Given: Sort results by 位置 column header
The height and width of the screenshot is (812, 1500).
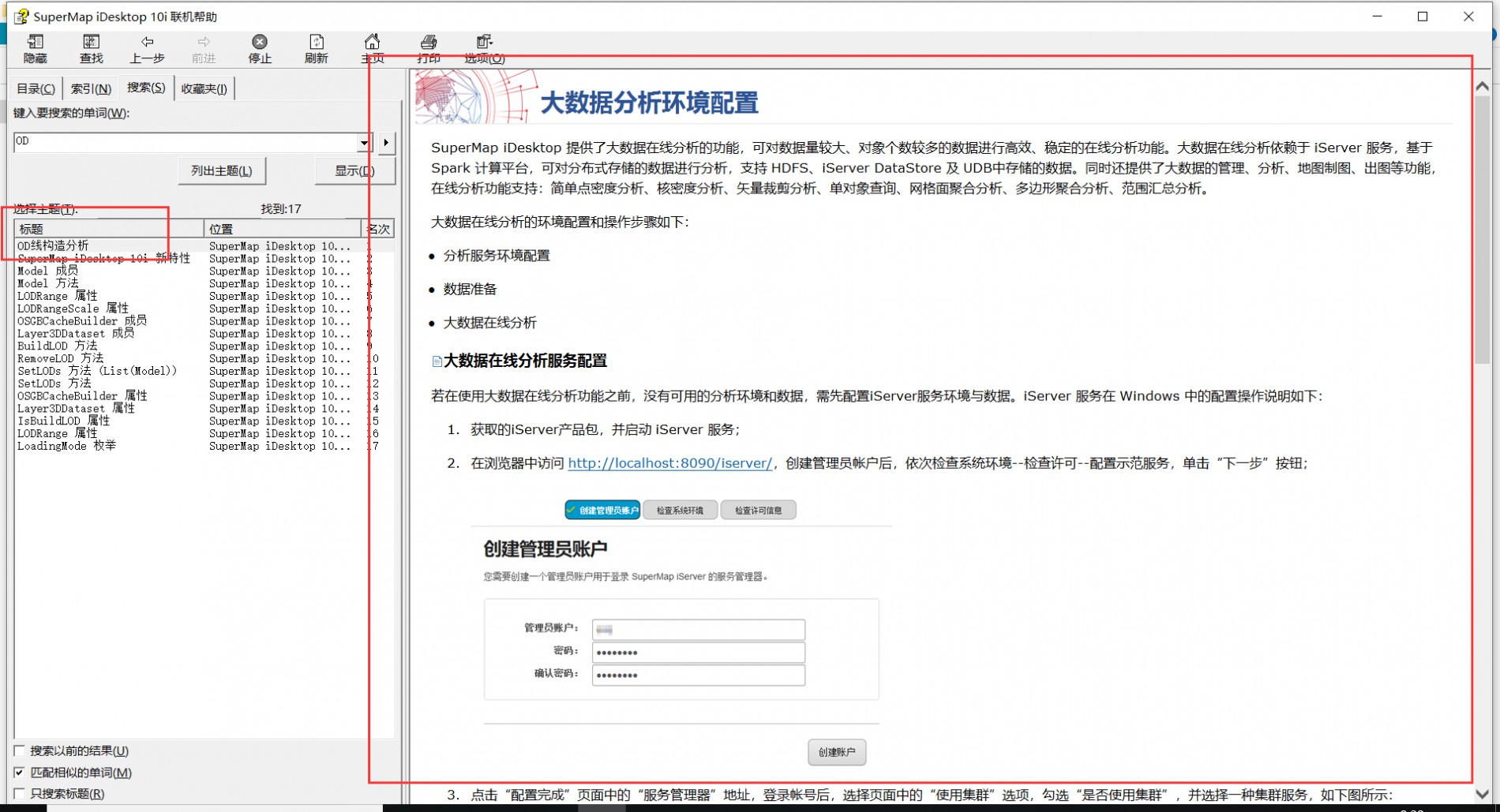Looking at the screenshot, I should [283, 229].
